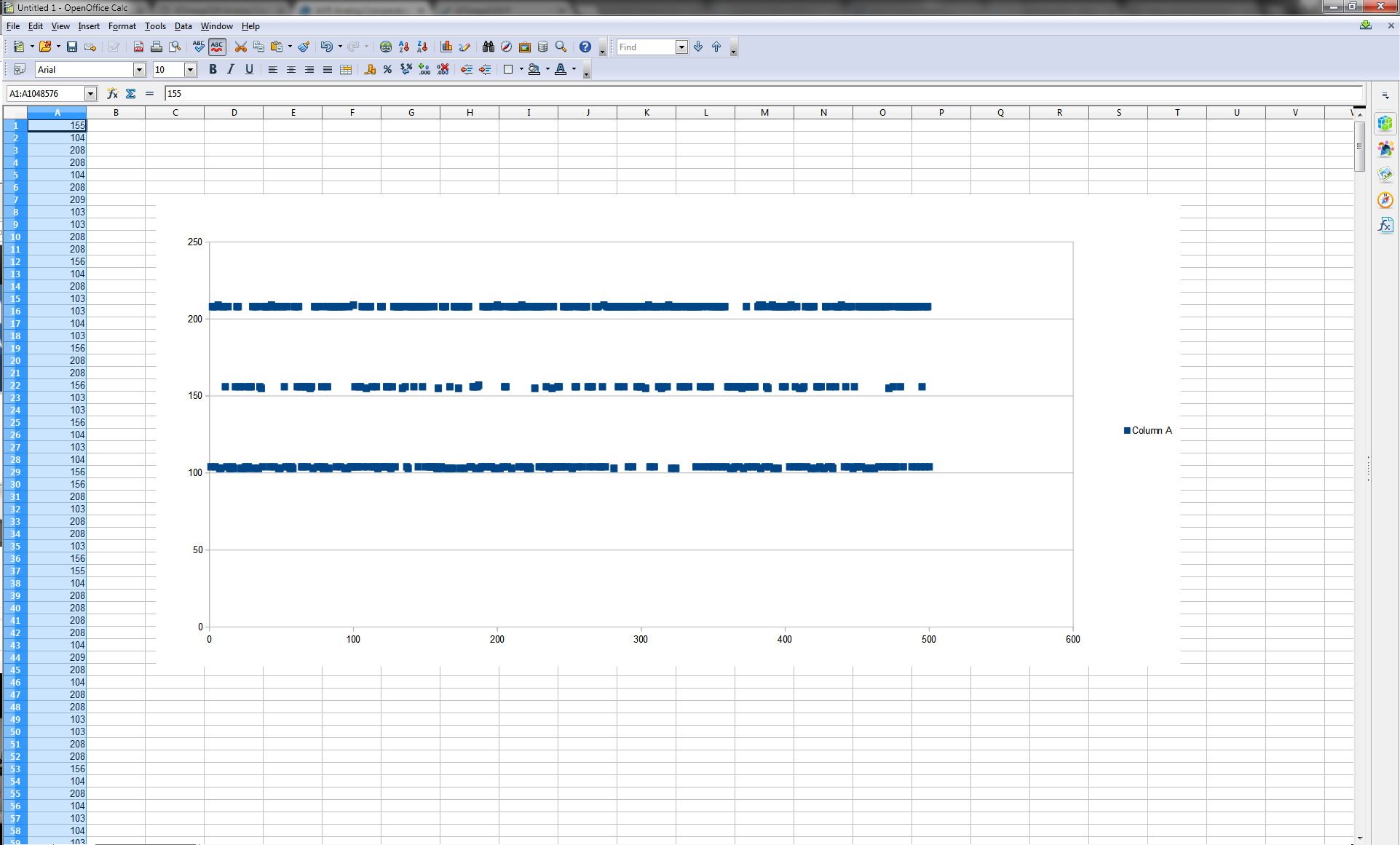Open the Background Color palette arrow
The image size is (1400, 845).
pos(547,69)
